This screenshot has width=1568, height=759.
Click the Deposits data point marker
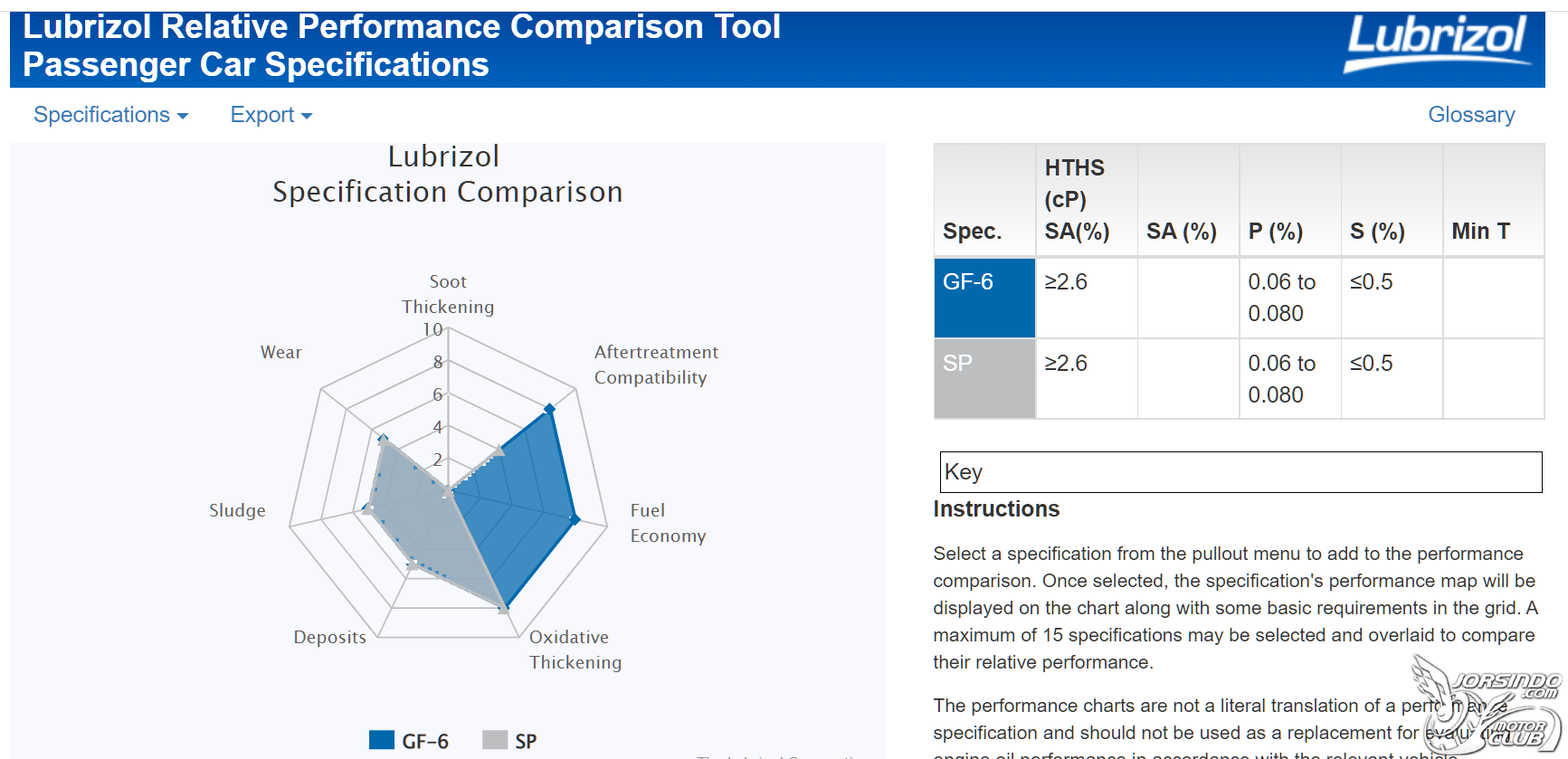click(x=413, y=565)
